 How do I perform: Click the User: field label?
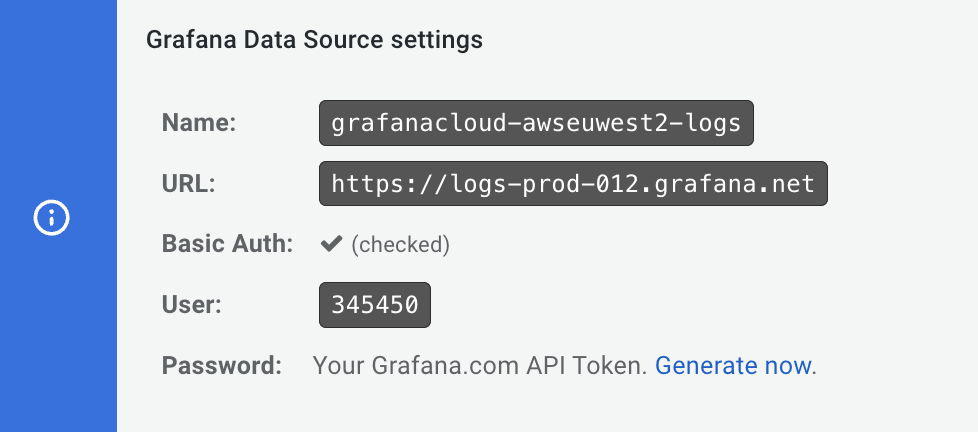[x=189, y=305]
